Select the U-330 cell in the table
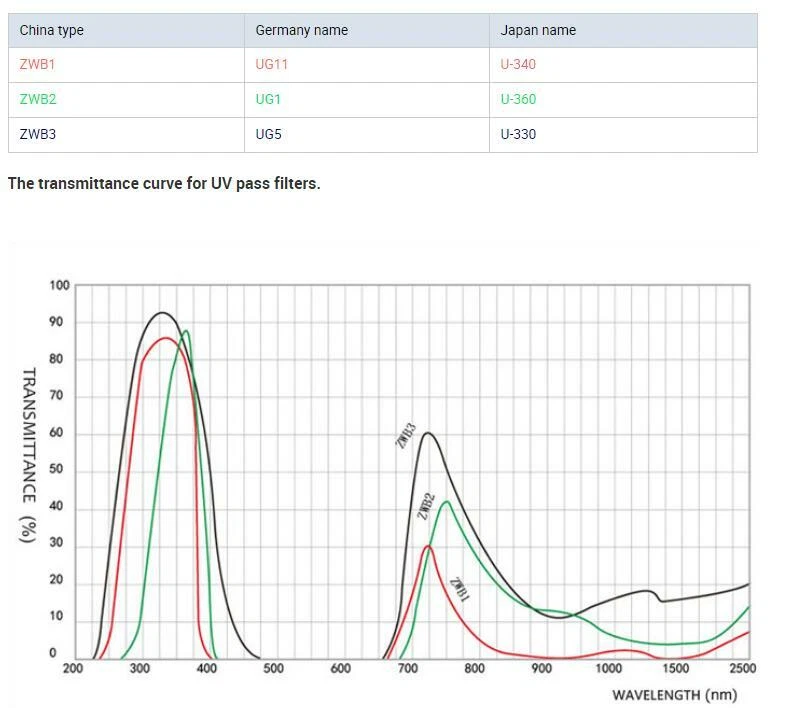 click(518, 134)
